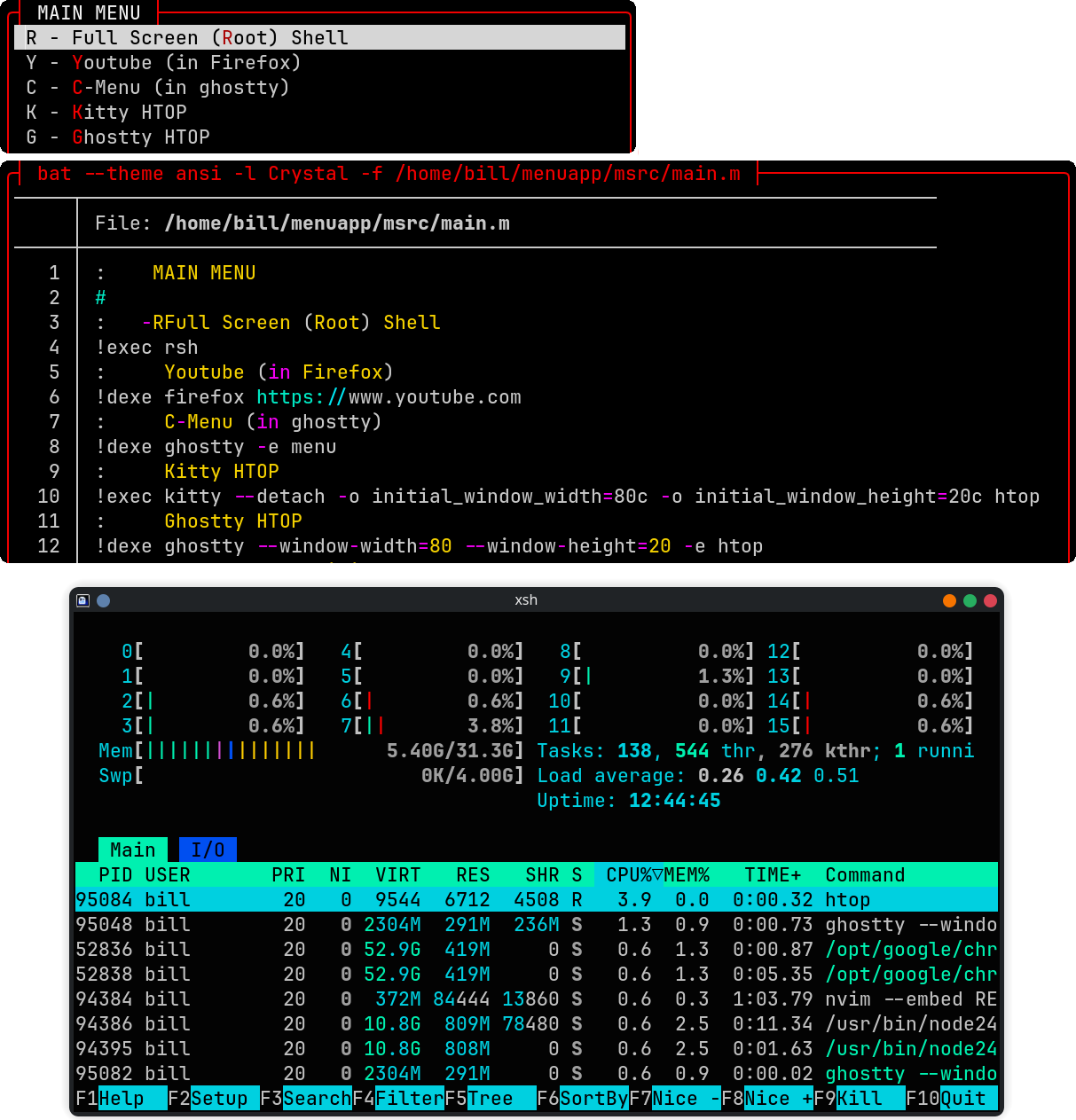Screen dimensions: 1076x1120
Task: Close the xsh window with red button
Action: click(990, 600)
